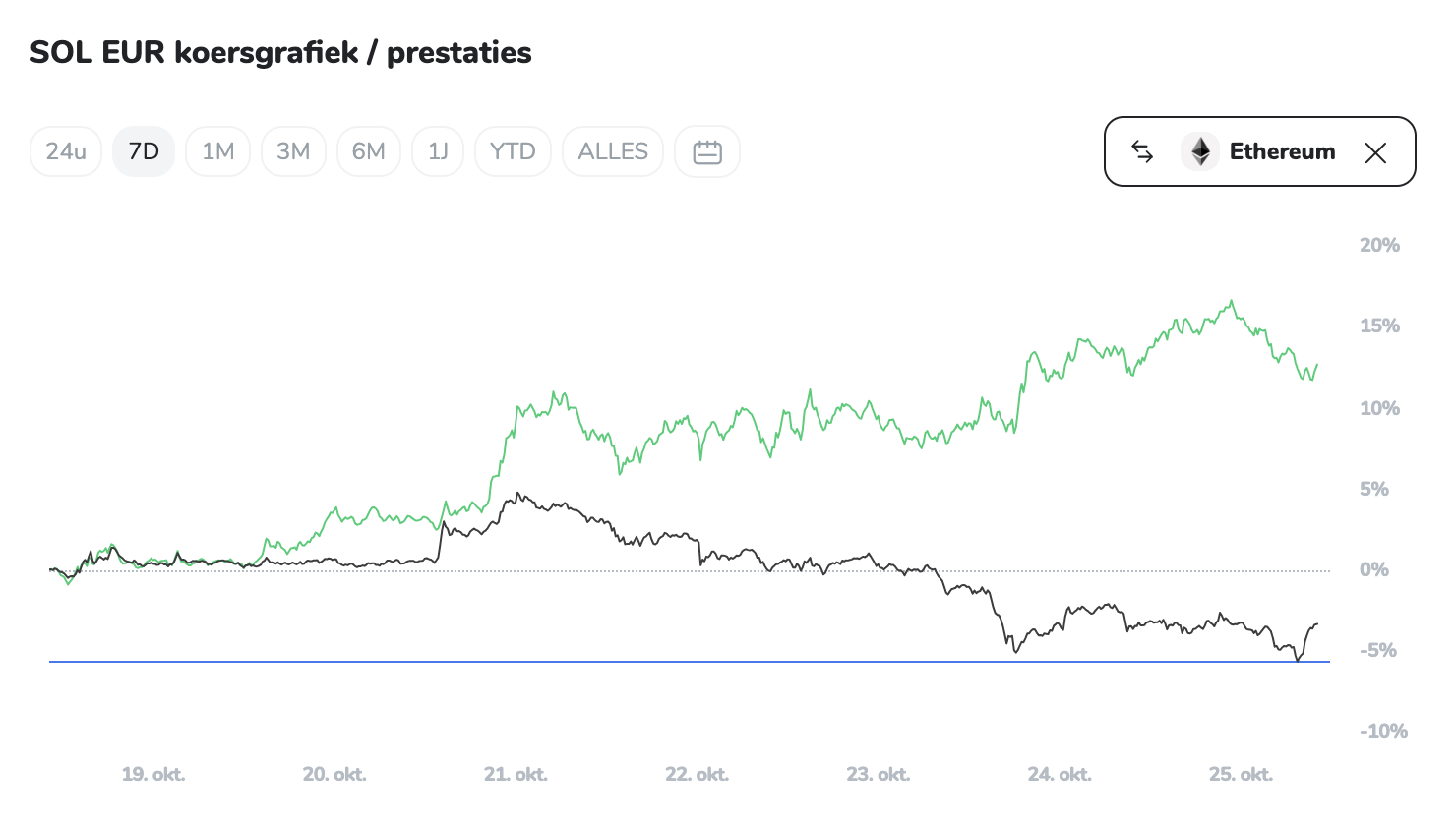The width and height of the screenshot is (1456, 830).
Task: Click the SOL EUR koersgrafiek heading
Action: (x=280, y=52)
